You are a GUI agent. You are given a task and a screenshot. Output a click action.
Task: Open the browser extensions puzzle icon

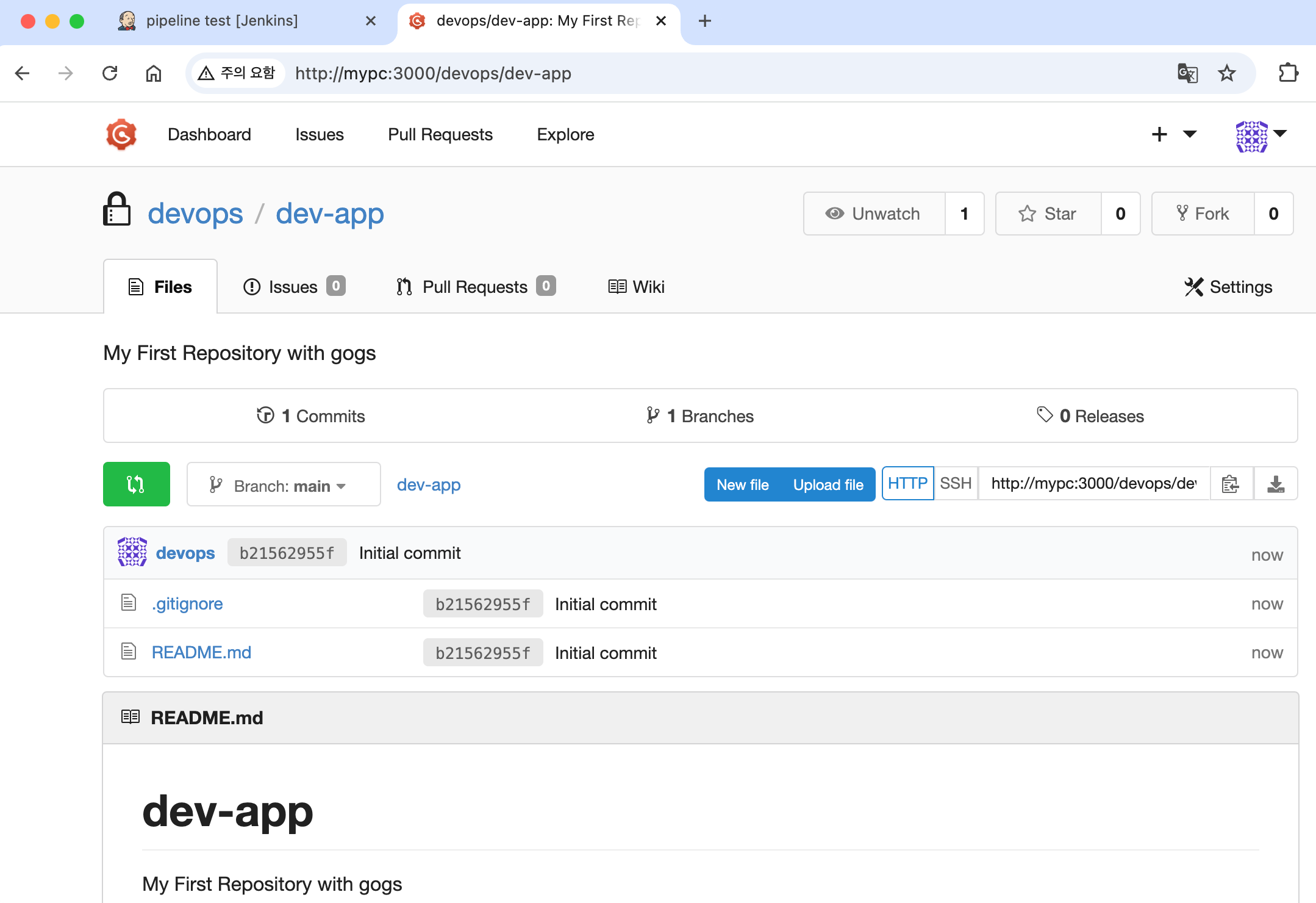tap(1288, 73)
